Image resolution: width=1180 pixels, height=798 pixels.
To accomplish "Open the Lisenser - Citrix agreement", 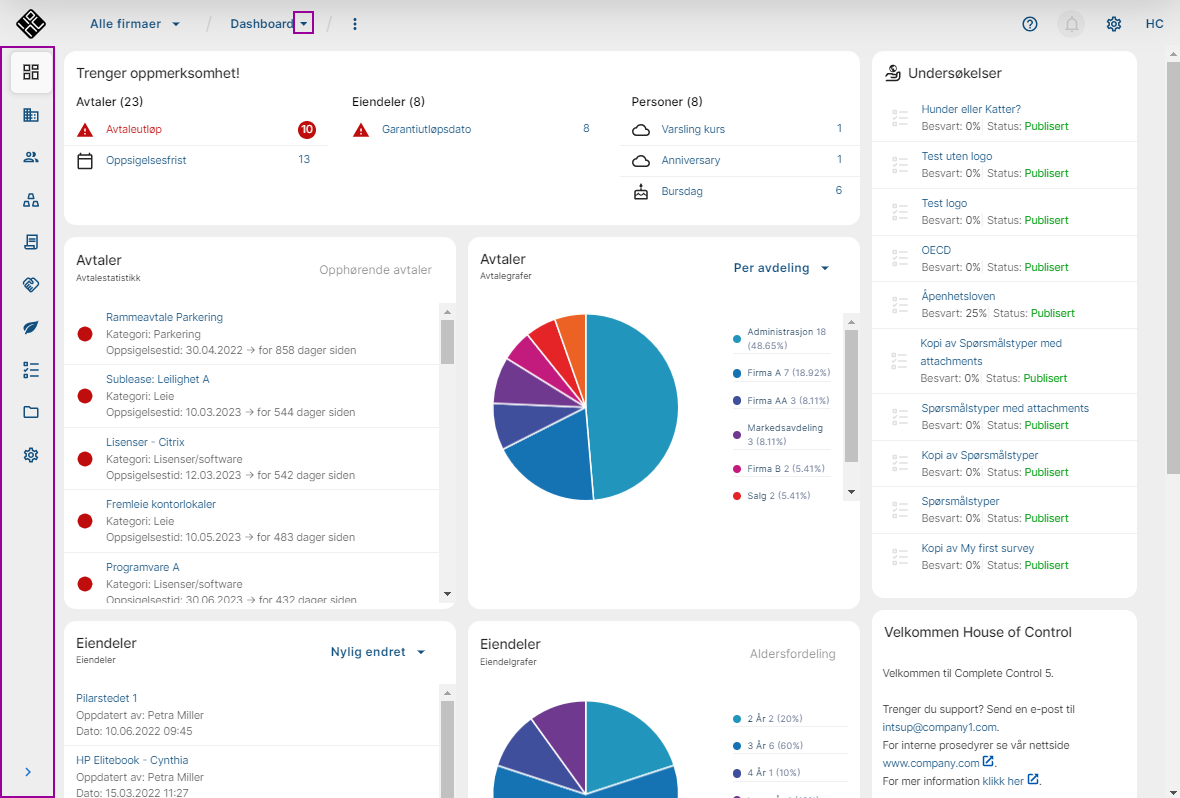I will [x=145, y=443].
